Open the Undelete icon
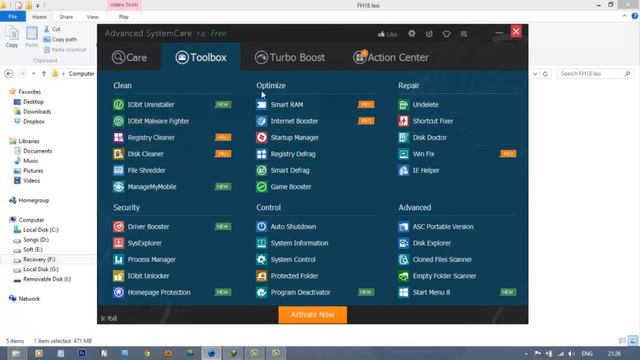The width and height of the screenshot is (640, 360). [x=403, y=104]
